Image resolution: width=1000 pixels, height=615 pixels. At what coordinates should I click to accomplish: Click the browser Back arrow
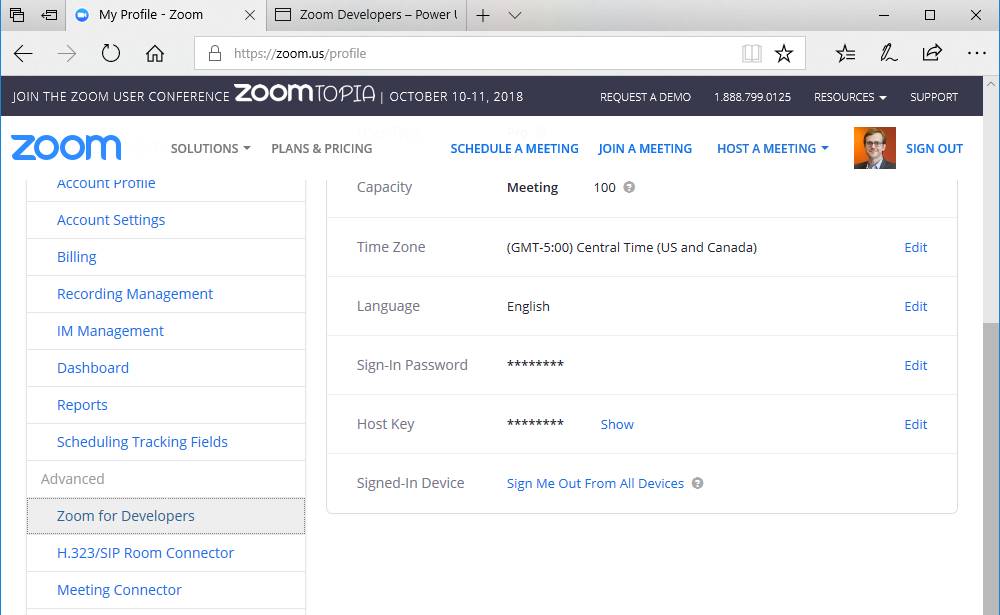tap(24, 54)
